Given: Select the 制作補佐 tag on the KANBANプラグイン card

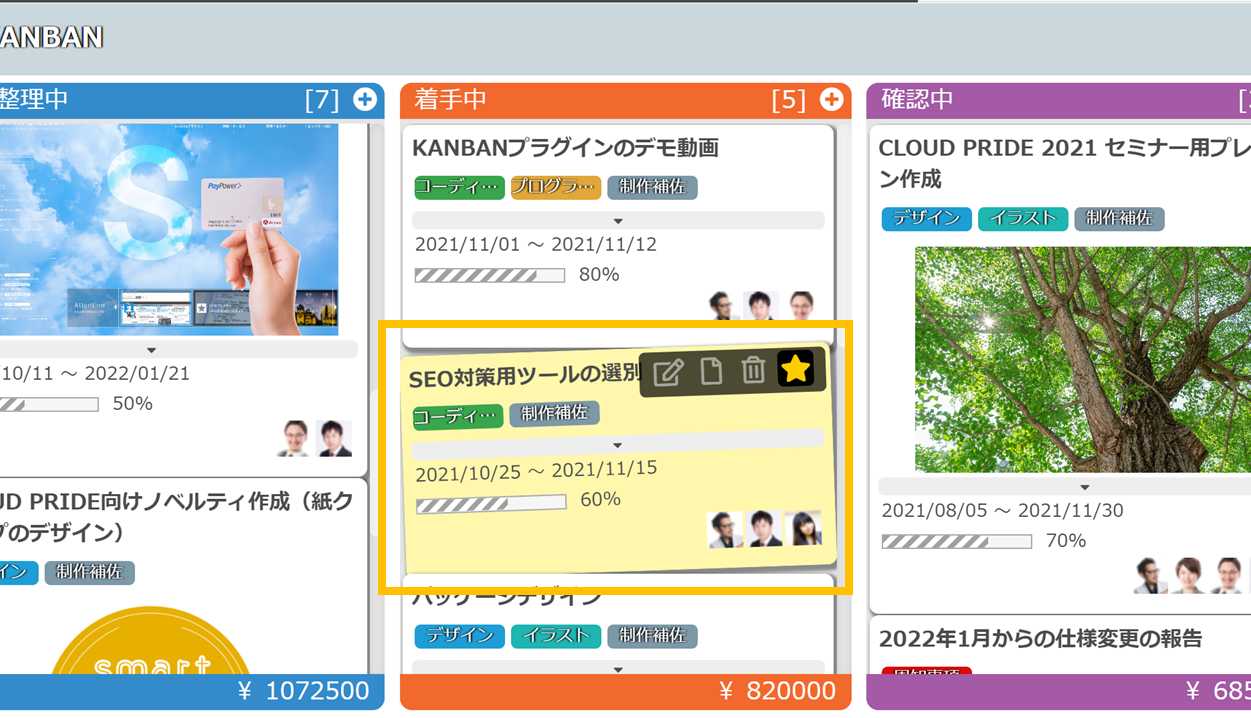Looking at the screenshot, I should [652, 187].
